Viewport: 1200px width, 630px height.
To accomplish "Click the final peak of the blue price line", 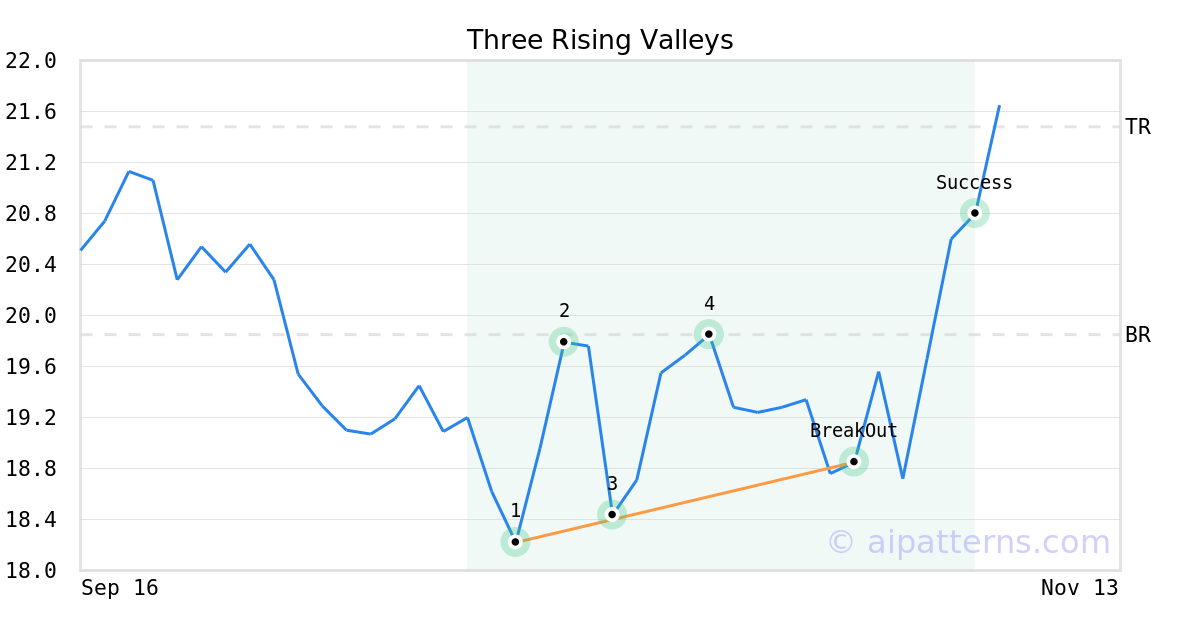I will pos(999,106).
